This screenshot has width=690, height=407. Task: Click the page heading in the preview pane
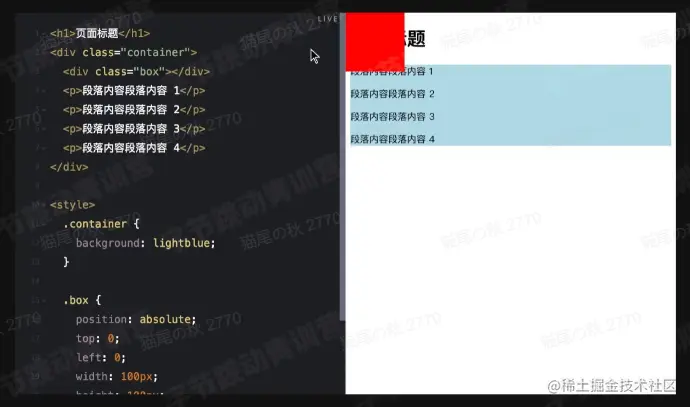(x=415, y=39)
